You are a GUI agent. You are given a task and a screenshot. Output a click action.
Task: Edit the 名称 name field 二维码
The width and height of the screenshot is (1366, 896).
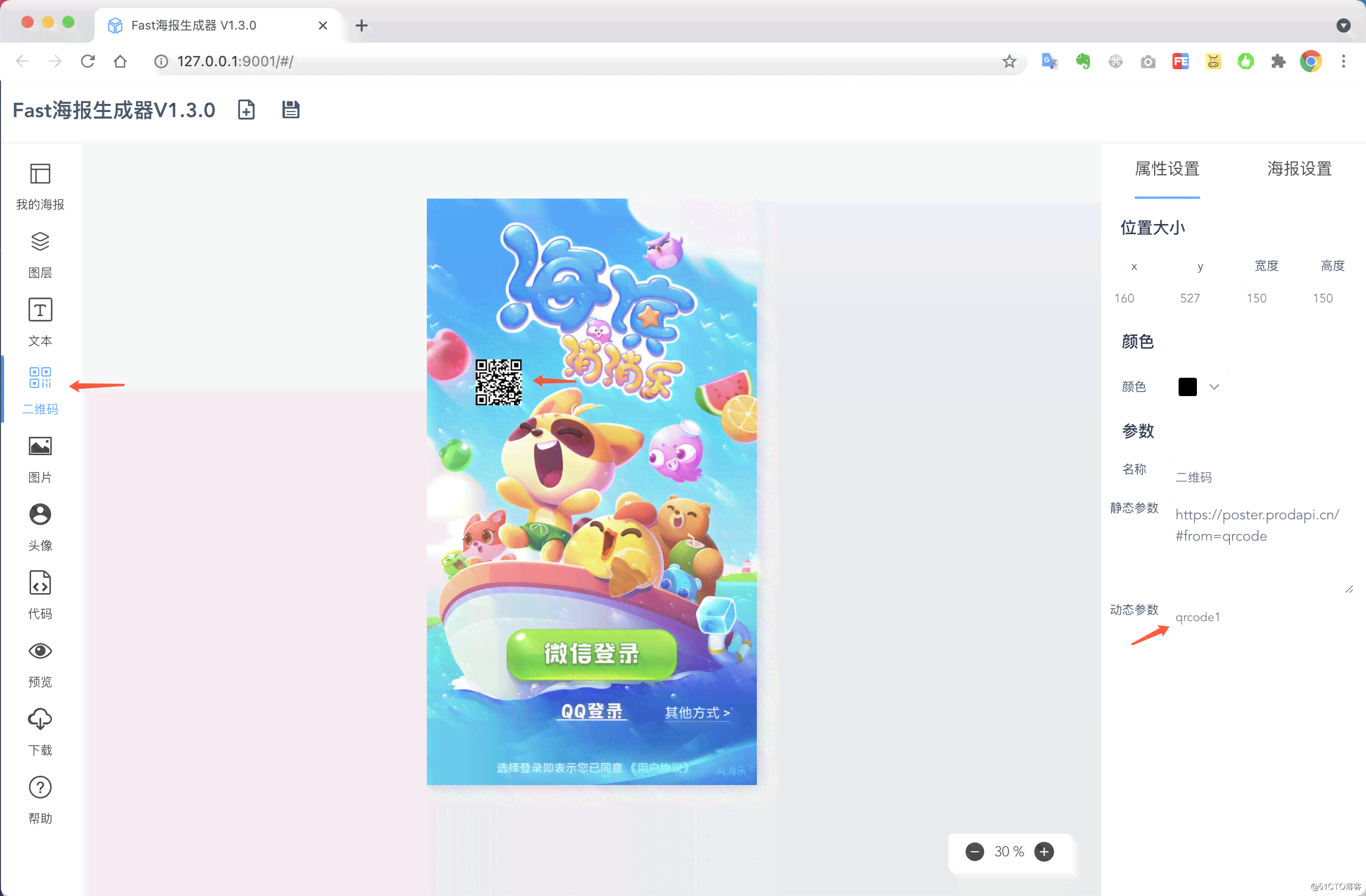pos(1262,477)
